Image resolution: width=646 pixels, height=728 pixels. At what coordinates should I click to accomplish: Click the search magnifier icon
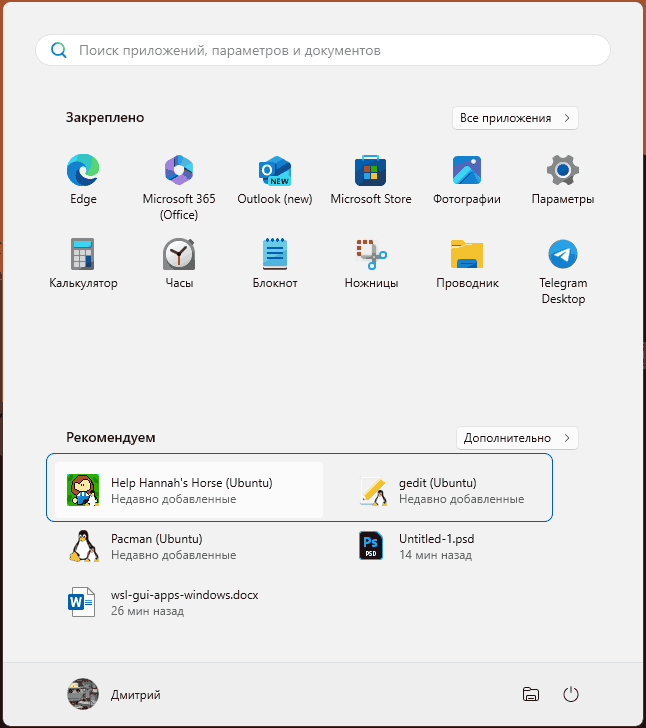click(59, 50)
